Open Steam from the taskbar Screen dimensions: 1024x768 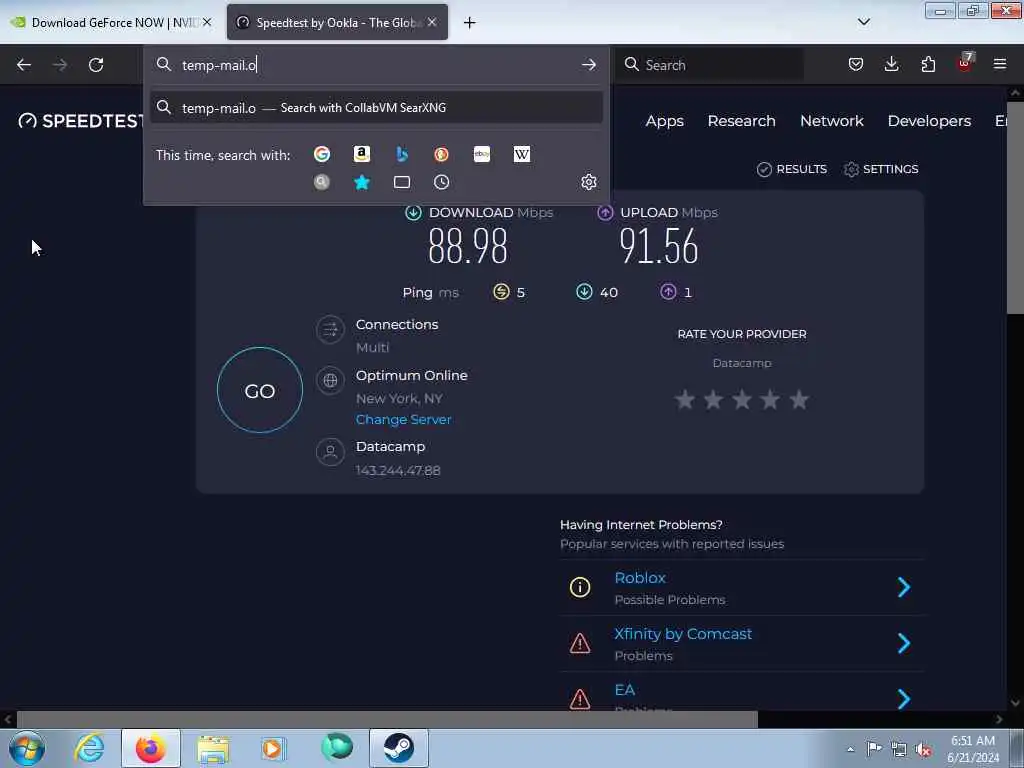pyautogui.click(x=398, y=748)
